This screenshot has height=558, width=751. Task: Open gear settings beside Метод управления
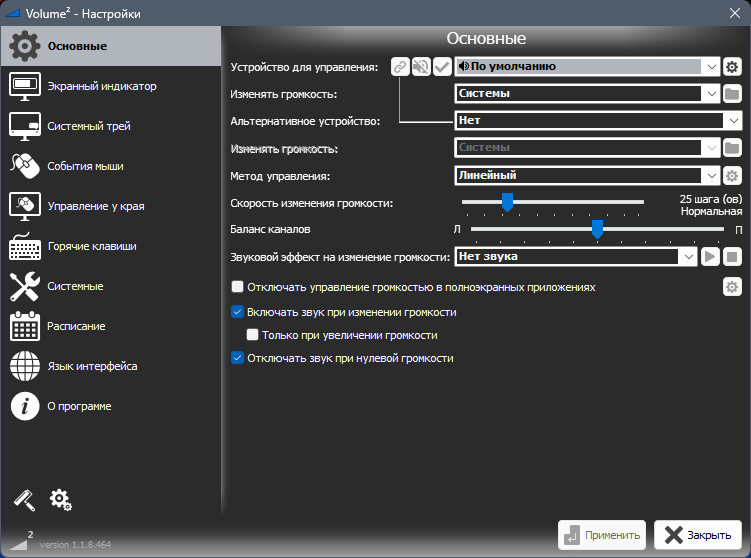coord(732,176)
